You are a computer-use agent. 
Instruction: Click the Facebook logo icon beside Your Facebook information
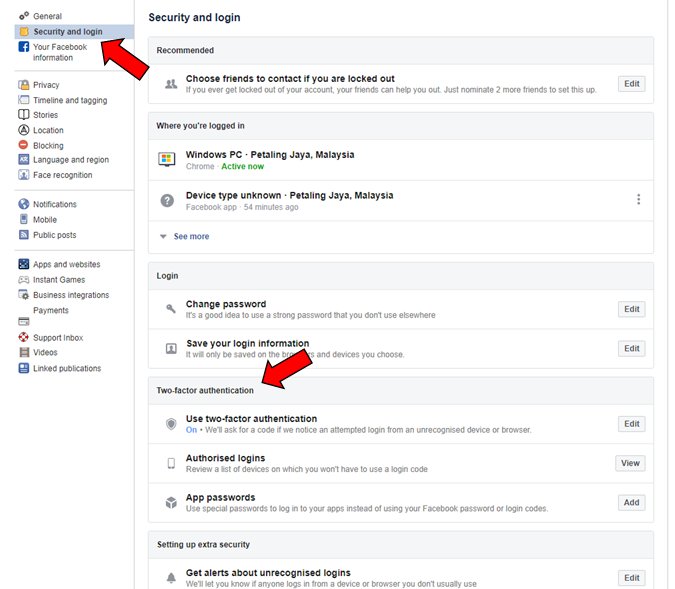(x=24, y=46)
